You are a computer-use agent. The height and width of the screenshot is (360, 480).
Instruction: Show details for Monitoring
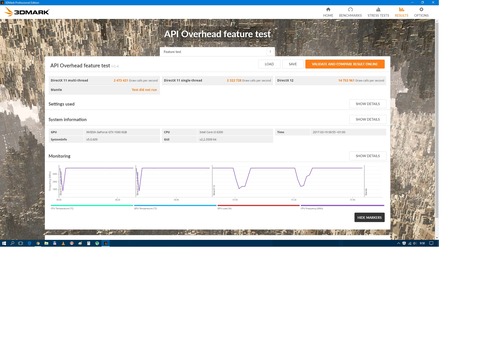368,156
